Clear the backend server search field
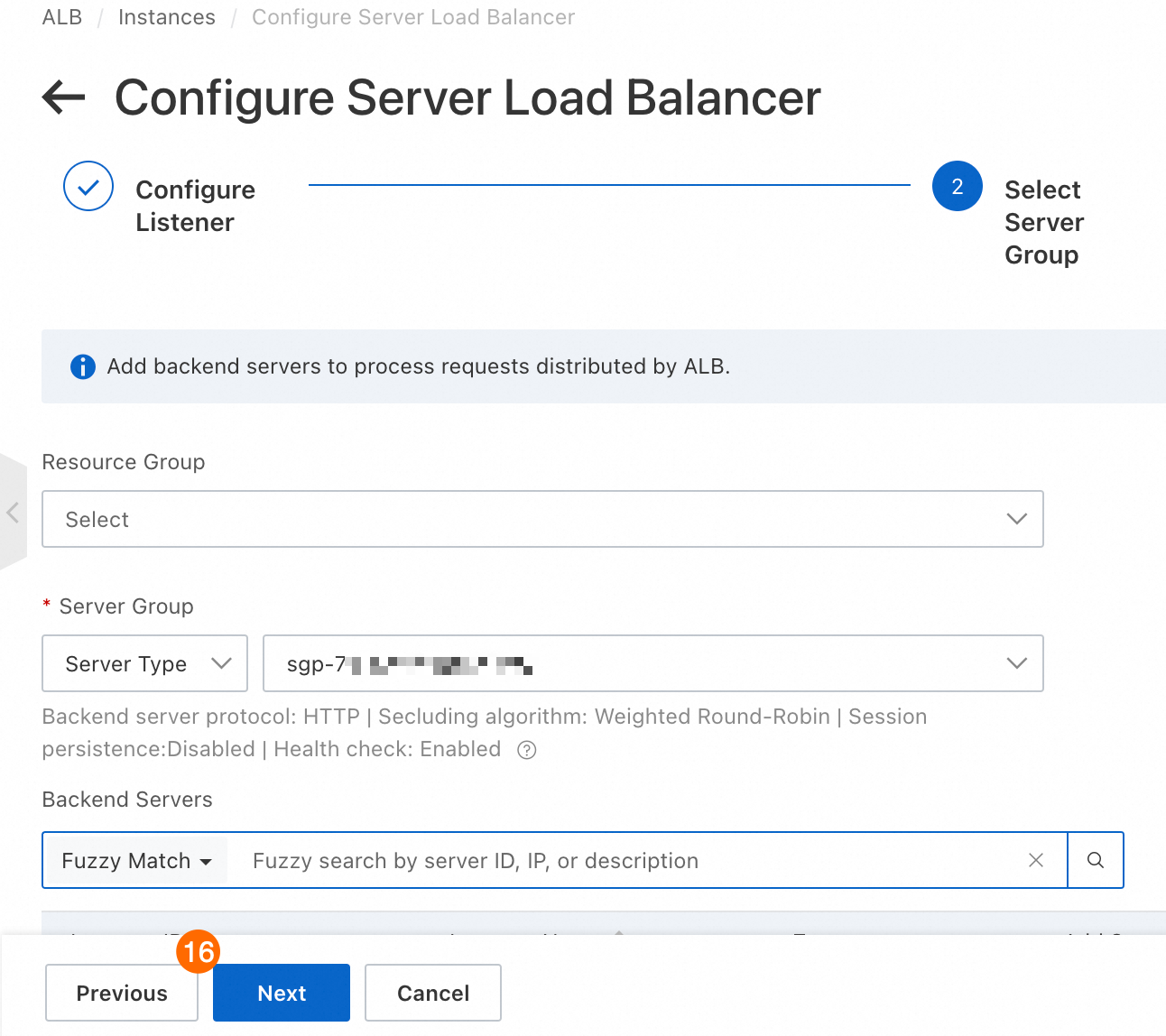Image resolution: width=1166 pixels, height=1036 pixels. click(x=1036, y=860)
